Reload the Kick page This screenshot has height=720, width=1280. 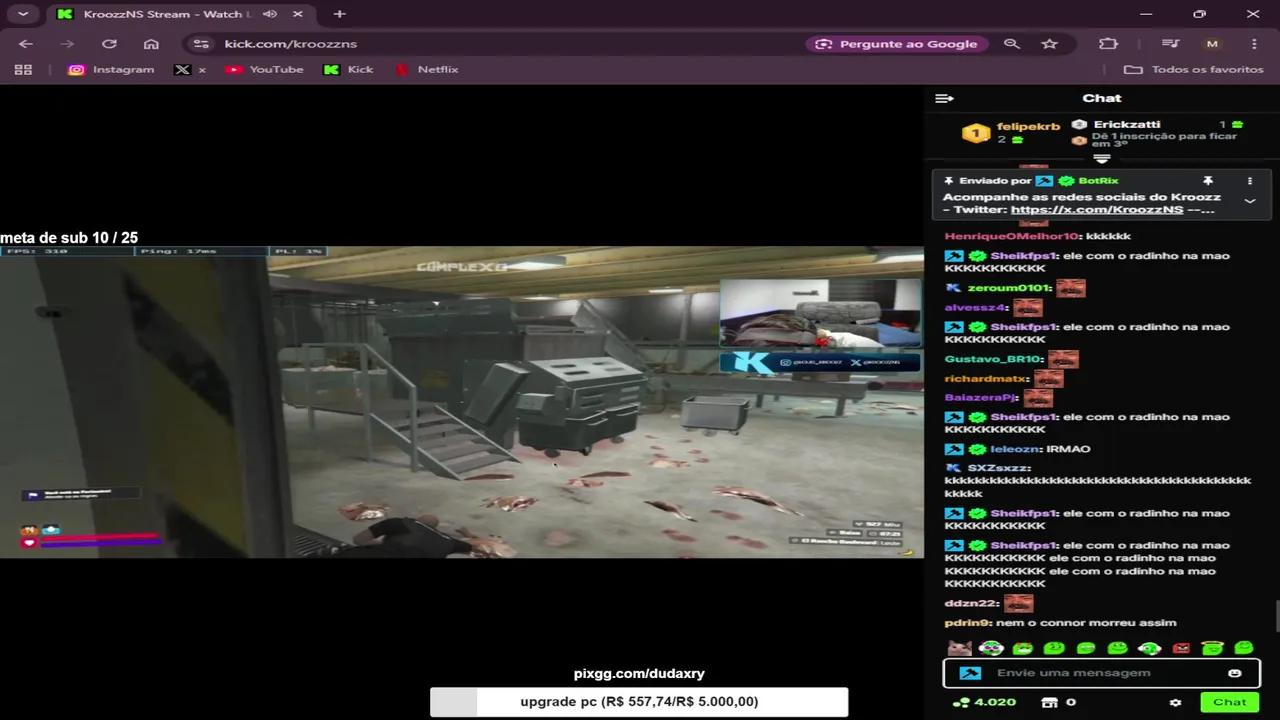pos(109,44)
